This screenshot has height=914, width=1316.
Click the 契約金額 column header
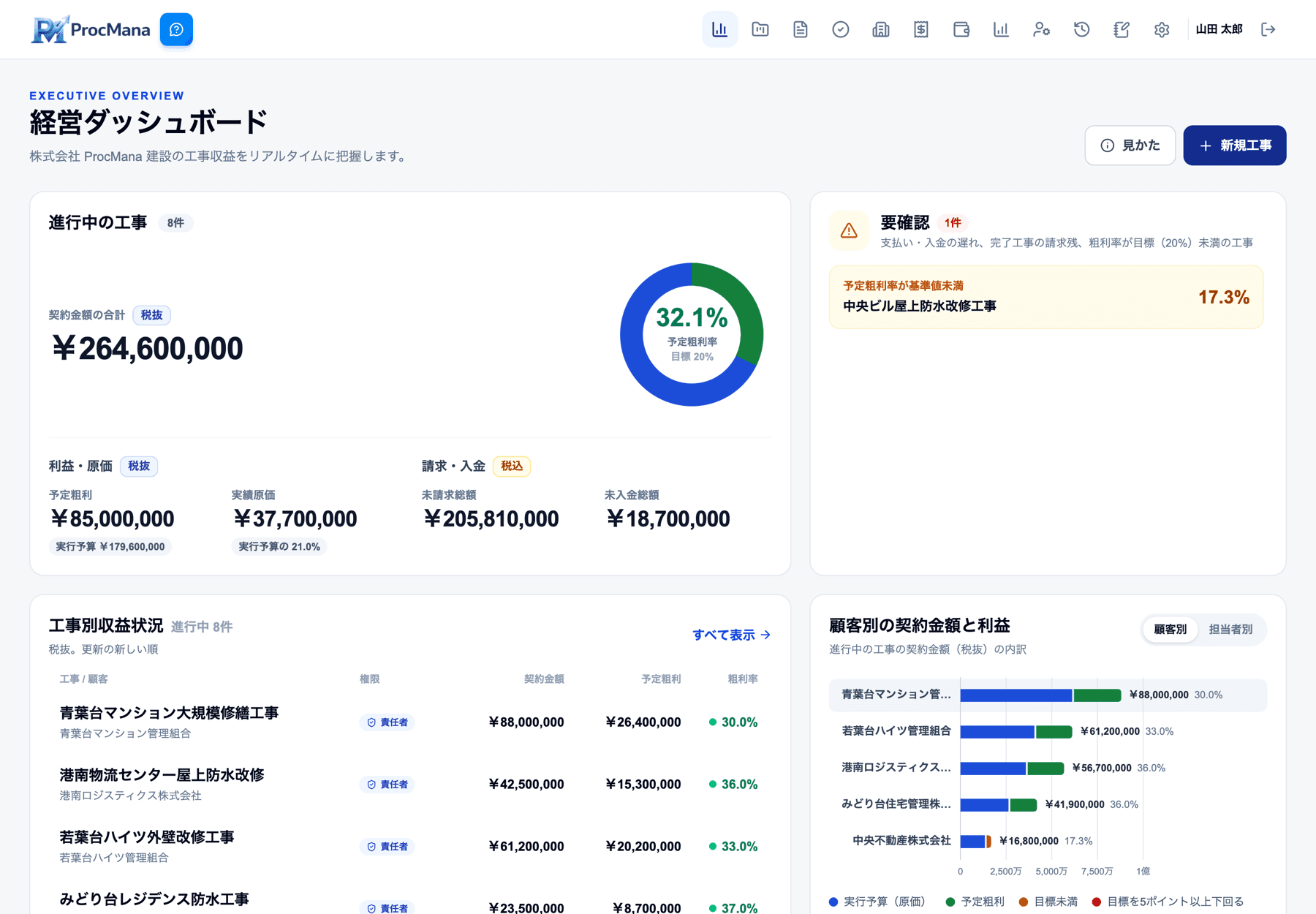click(x=544, y=679)
